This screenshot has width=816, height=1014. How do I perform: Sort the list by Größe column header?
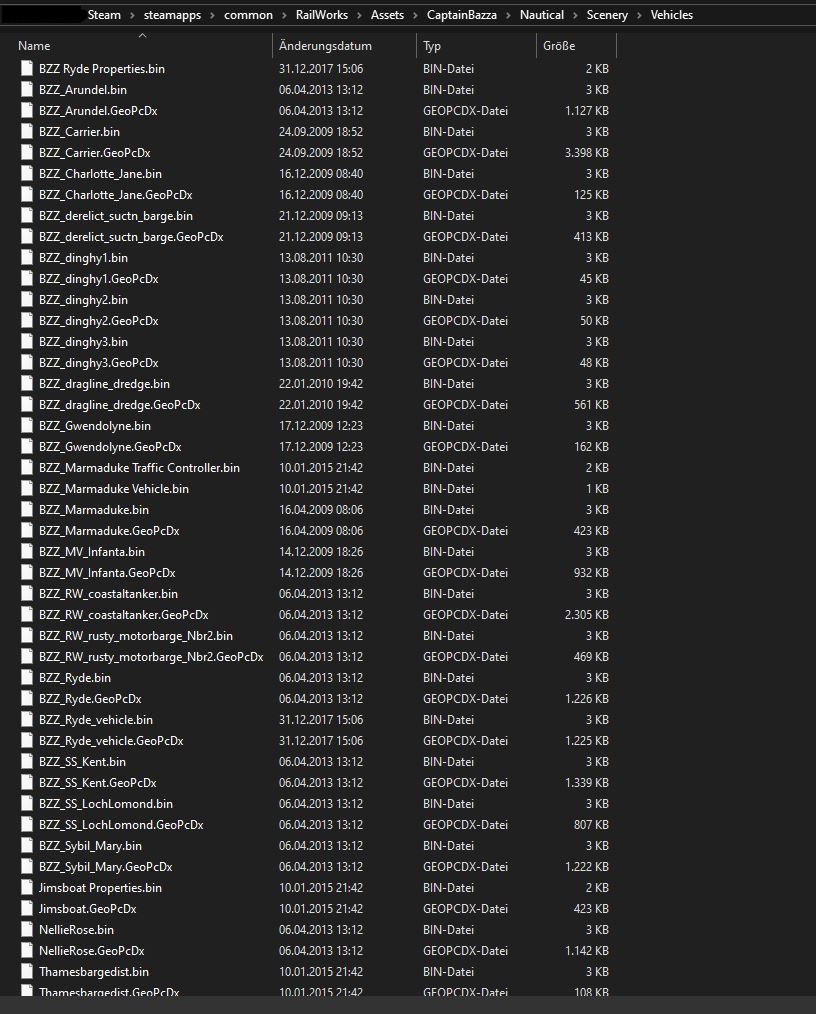pos(559,46)
